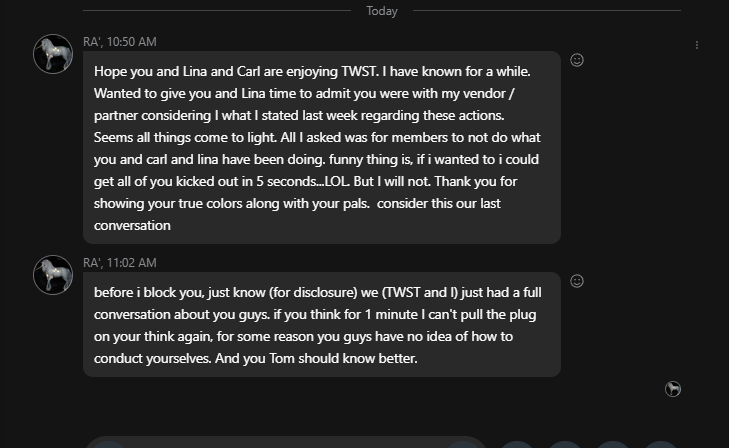Click the sender header "RA', 11:02 AM"
The image size is (729, 448).
(120, 263)
